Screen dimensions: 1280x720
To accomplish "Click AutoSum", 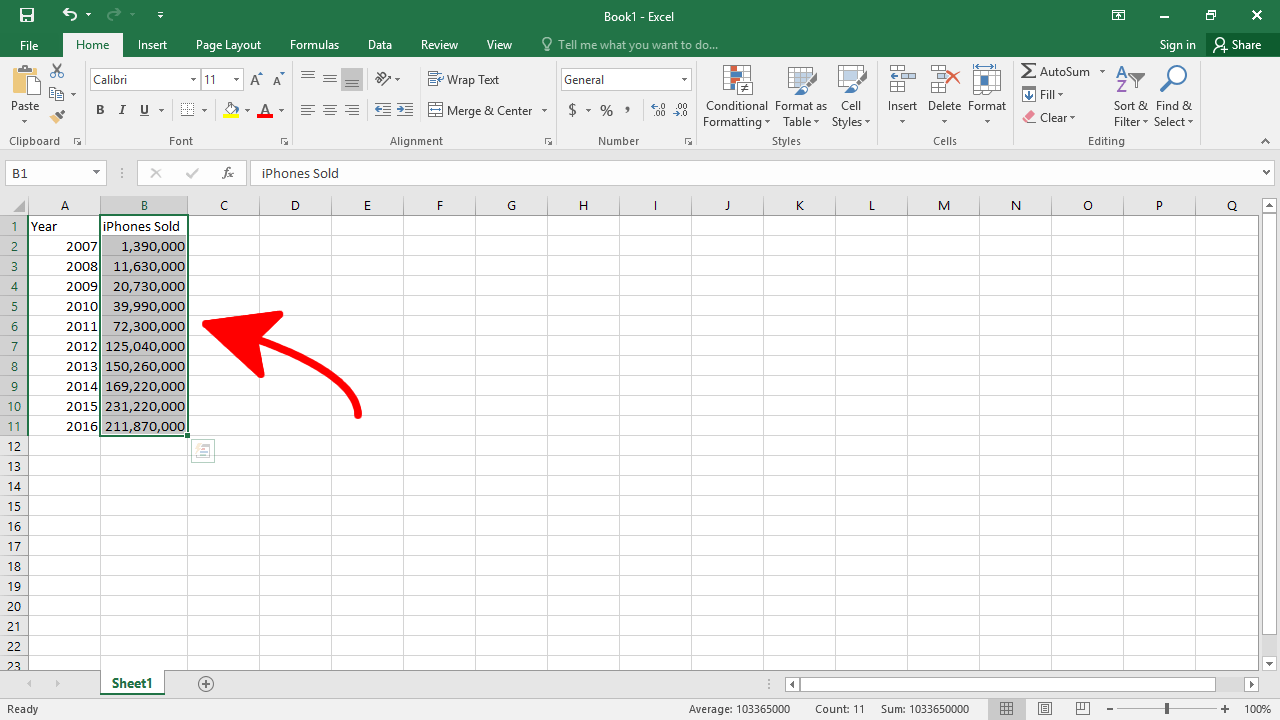I will click(x=1056, y=72).
